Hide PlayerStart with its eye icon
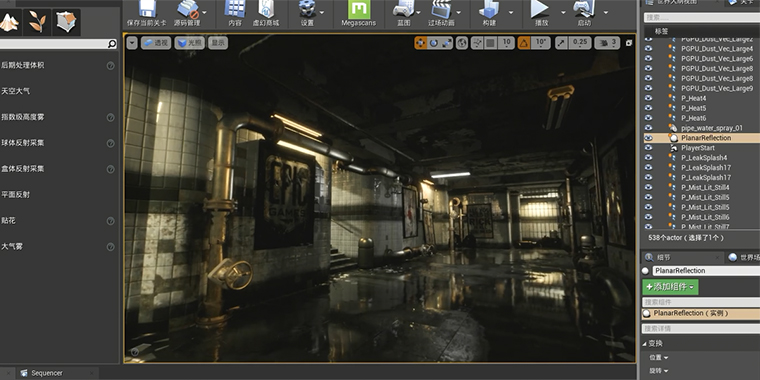 point(649,148)
